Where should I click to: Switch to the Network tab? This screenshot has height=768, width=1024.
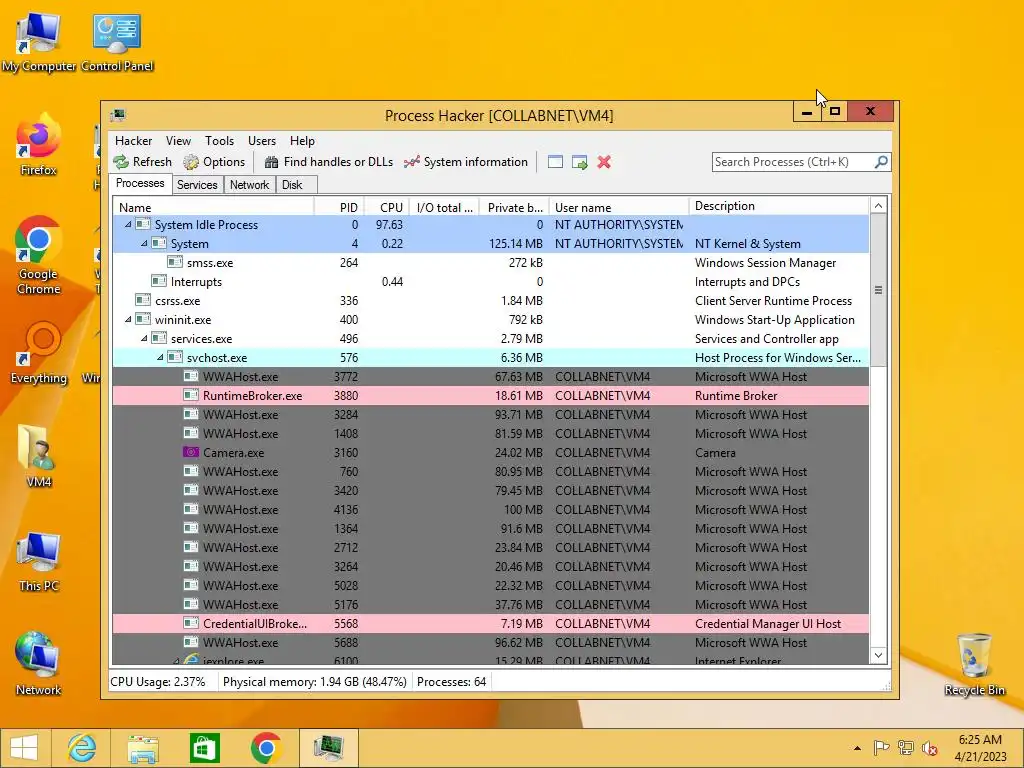click(x=249, y=185)
